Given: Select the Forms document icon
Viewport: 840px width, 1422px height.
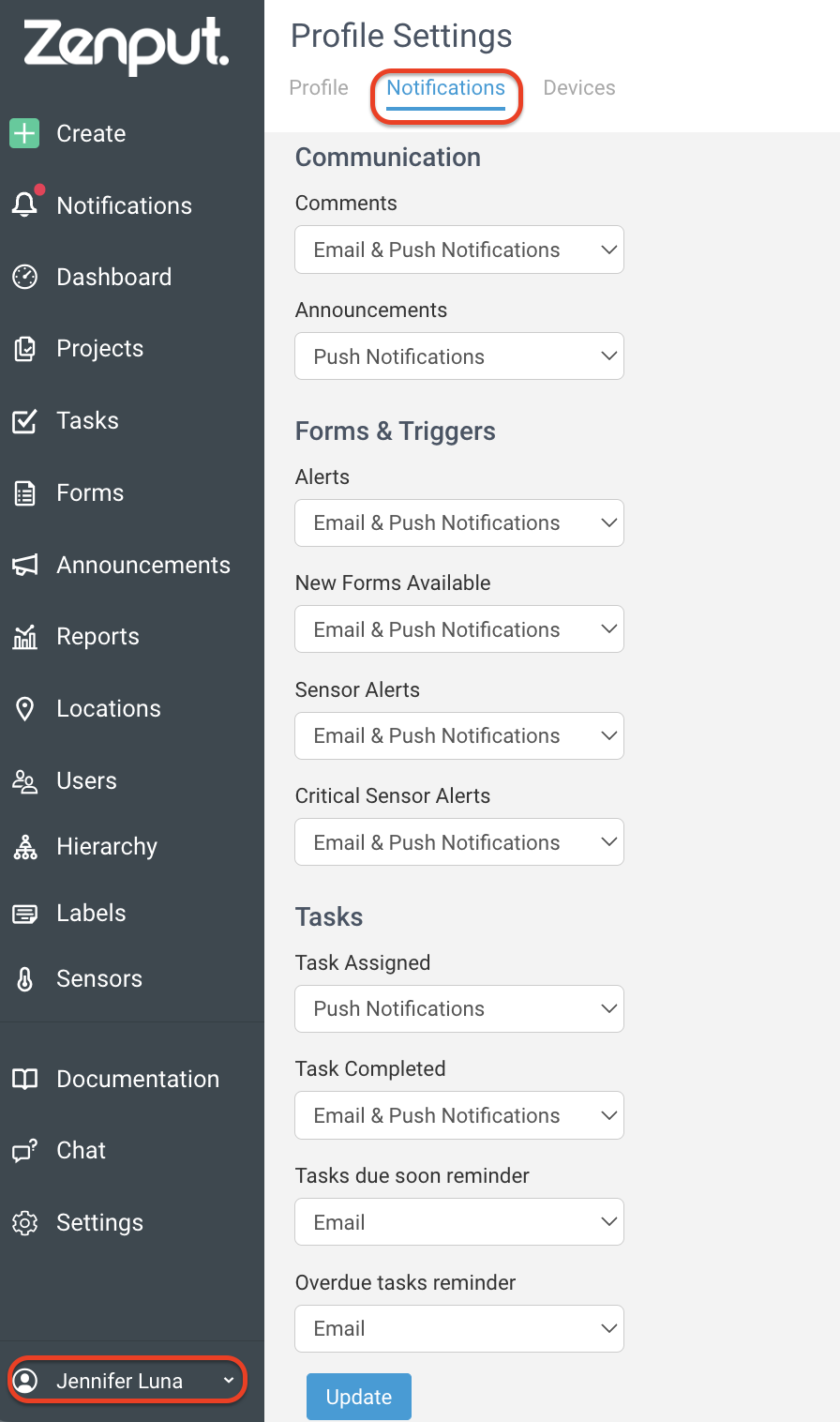Looking at the screenshot, I should (x=25, y=492).
